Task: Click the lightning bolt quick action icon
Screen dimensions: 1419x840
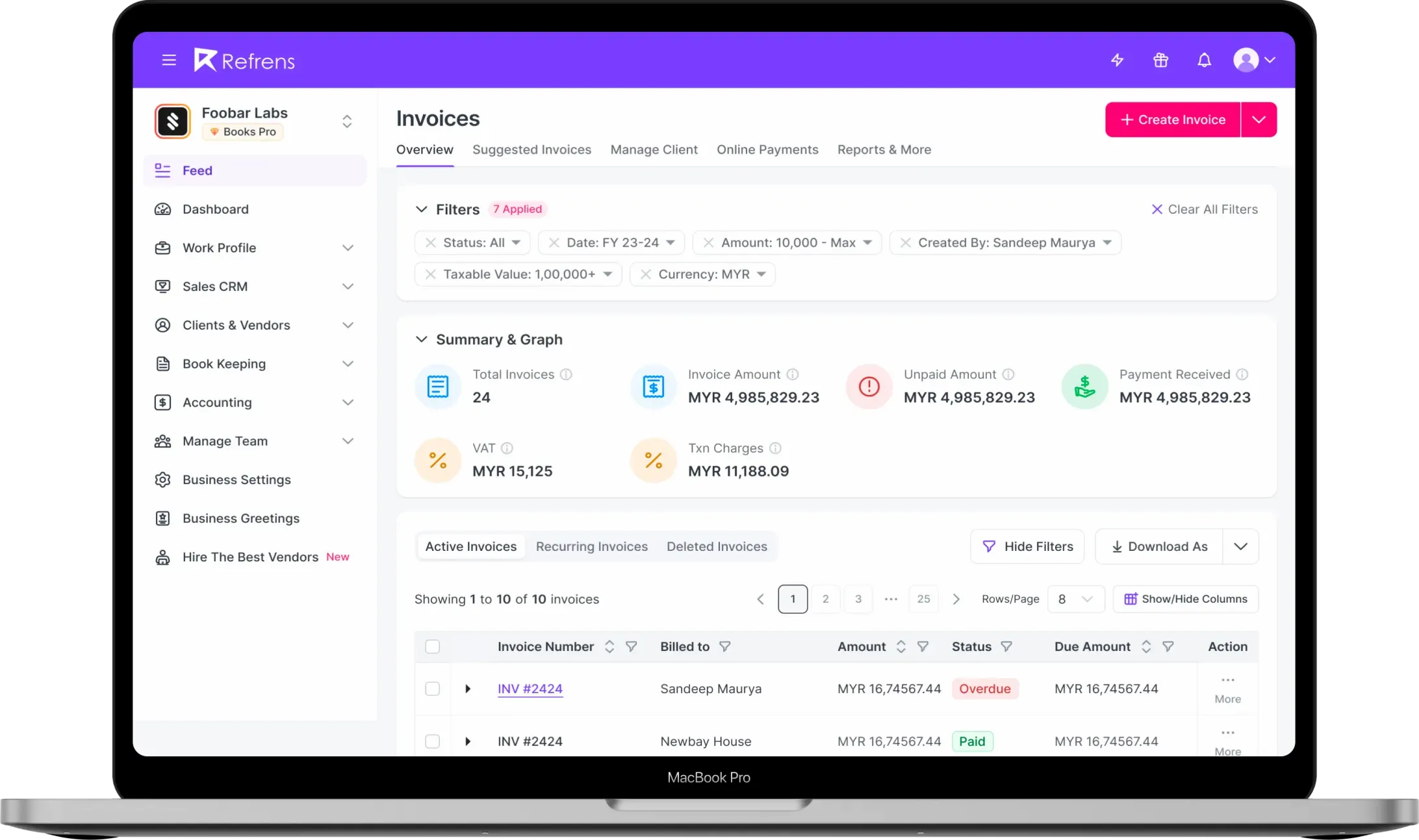Action: tap(1117, 60)
